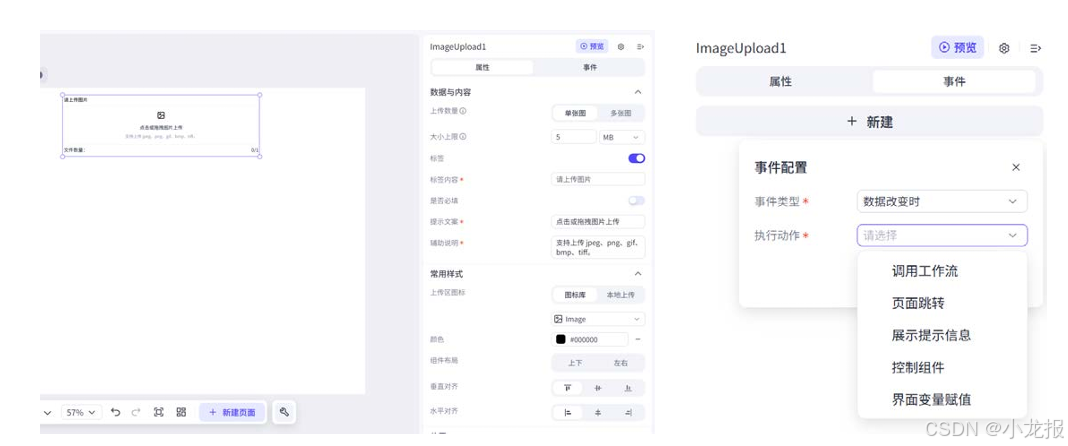Open the 57% zoom level dropdown

[82, 412]
